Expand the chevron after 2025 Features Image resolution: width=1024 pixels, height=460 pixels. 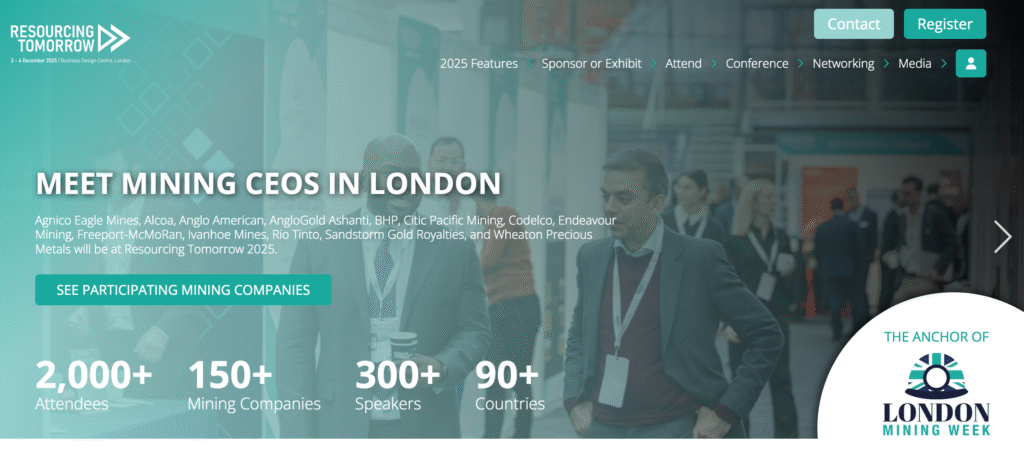pyautogui.click(x=530, y=63)
